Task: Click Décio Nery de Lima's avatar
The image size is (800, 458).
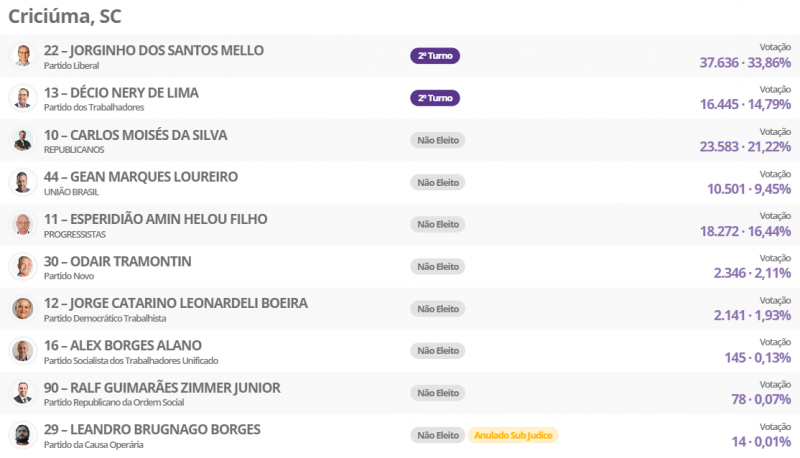Action: pyautogui.click(x=22, y=98)
